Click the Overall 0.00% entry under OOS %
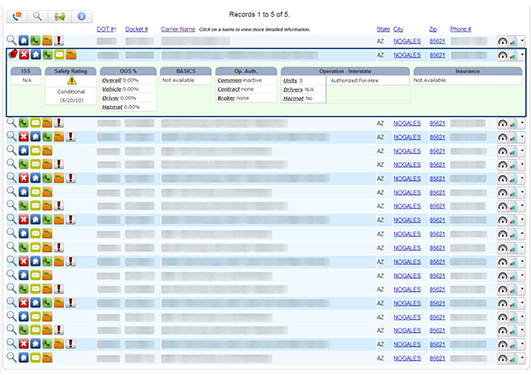 tap(120, 80)
